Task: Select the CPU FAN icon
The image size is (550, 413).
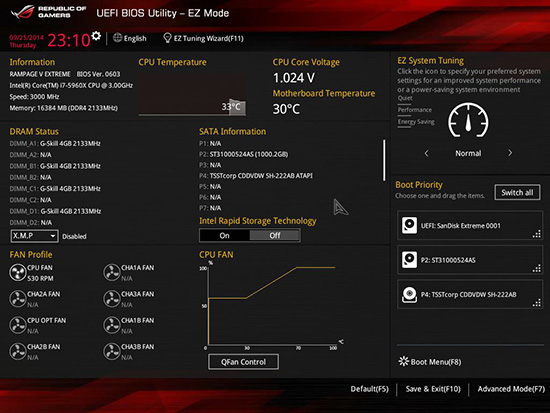Action: 18,272
